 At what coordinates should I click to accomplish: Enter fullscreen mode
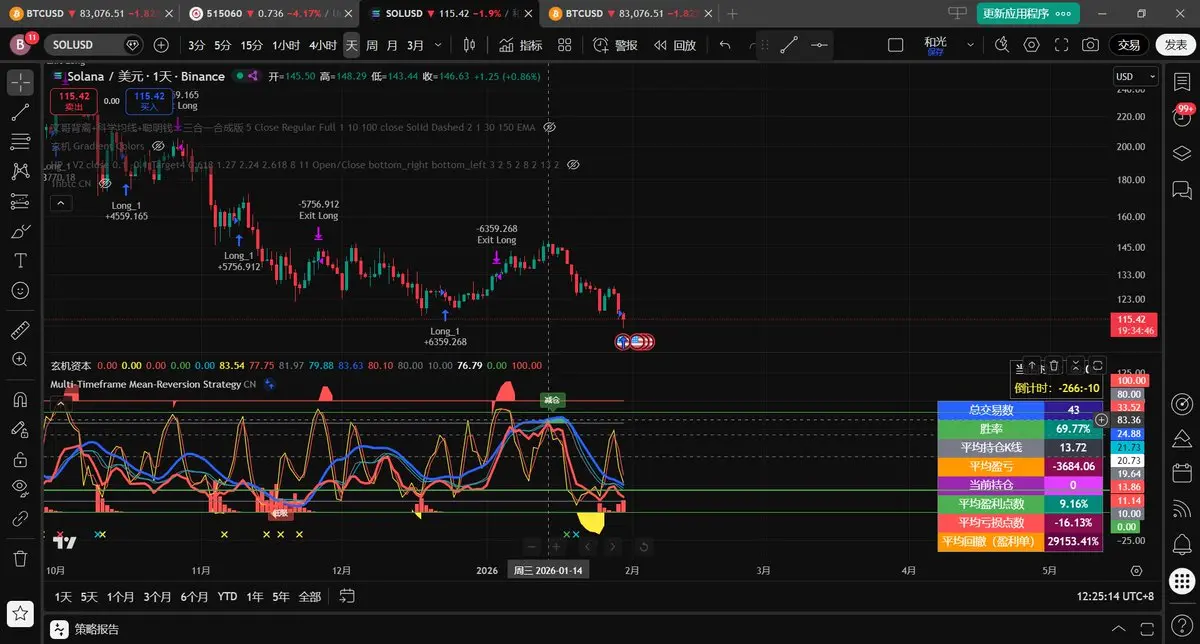coord(1061,45)
